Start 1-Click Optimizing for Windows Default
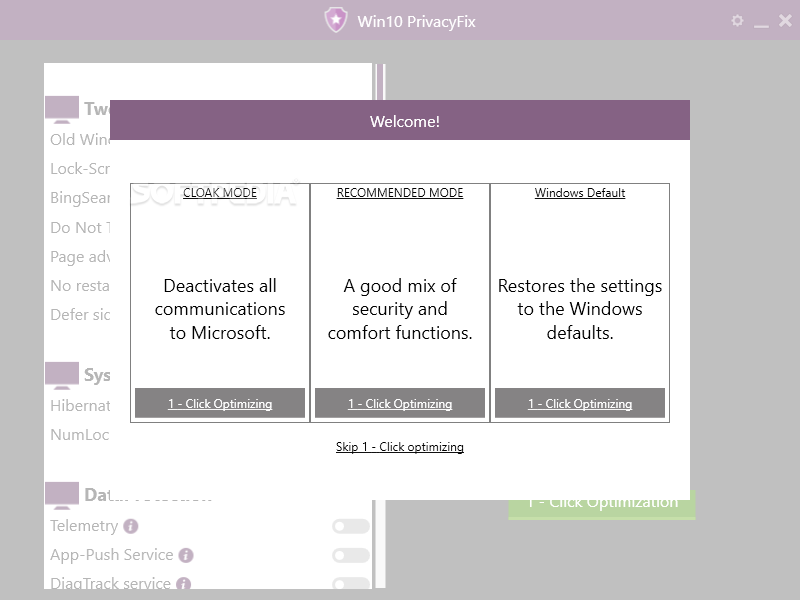The width and height of the screenshot is (800, 600). coord(580,403)
